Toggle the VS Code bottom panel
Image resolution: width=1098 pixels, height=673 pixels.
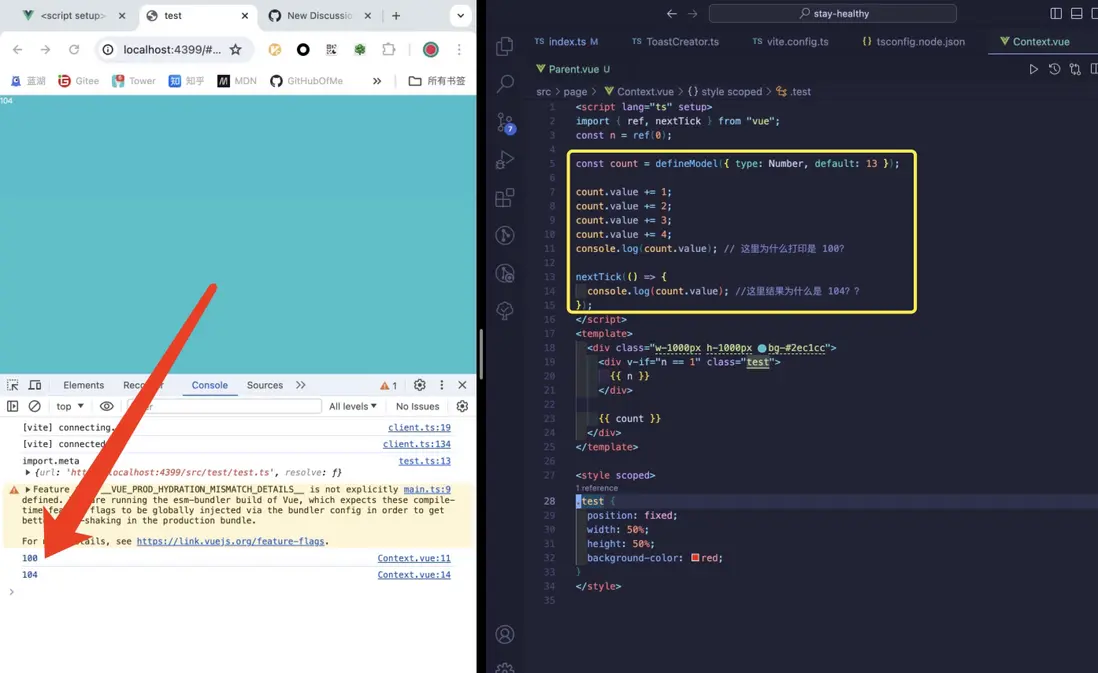(1076, 13)
